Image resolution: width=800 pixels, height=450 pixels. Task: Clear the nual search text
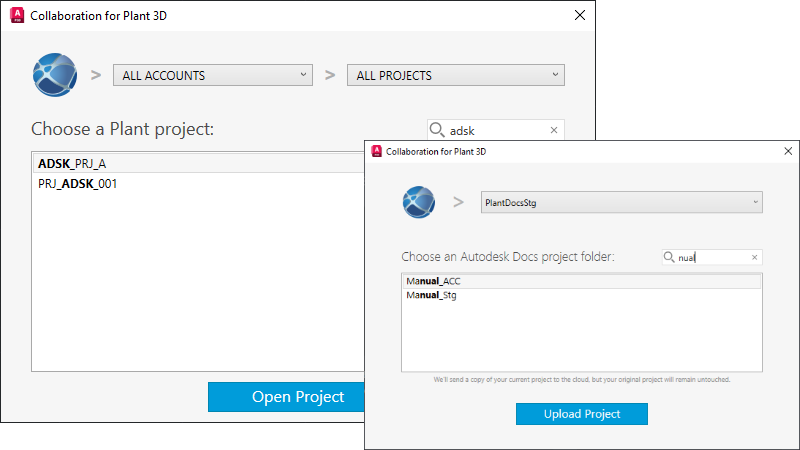coord(755,257)
